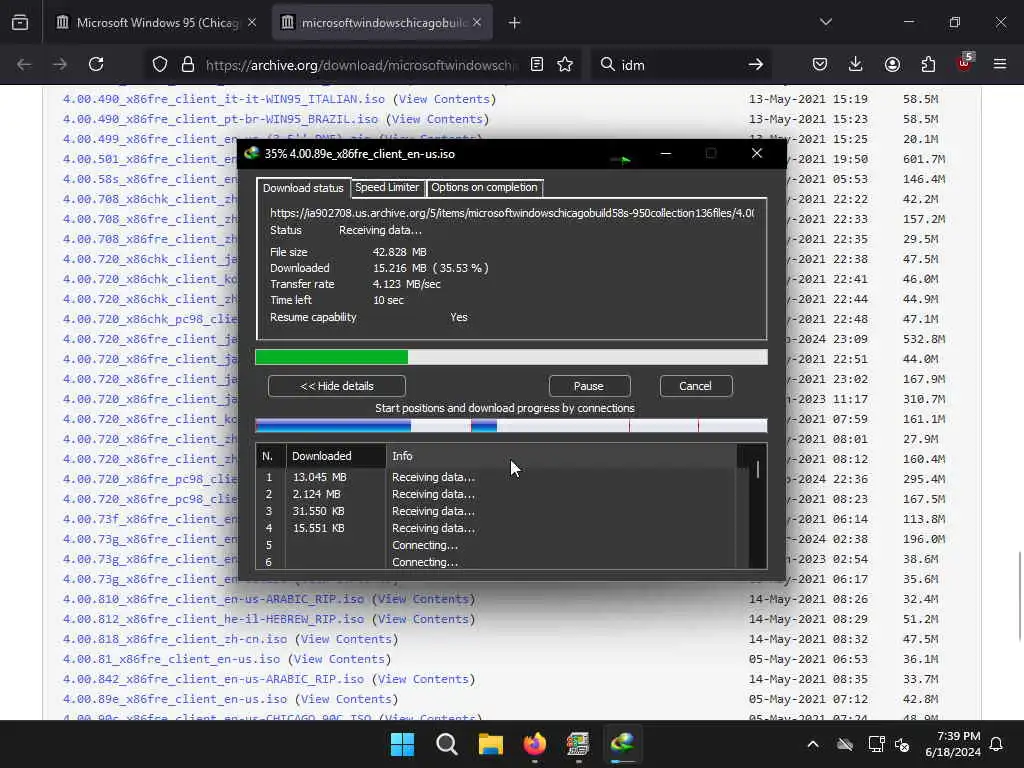Screen dimensions: 1024x768
Task: Open 4.00.812 HEBREW_RIP.iso link
Action: tap(213, 619)
